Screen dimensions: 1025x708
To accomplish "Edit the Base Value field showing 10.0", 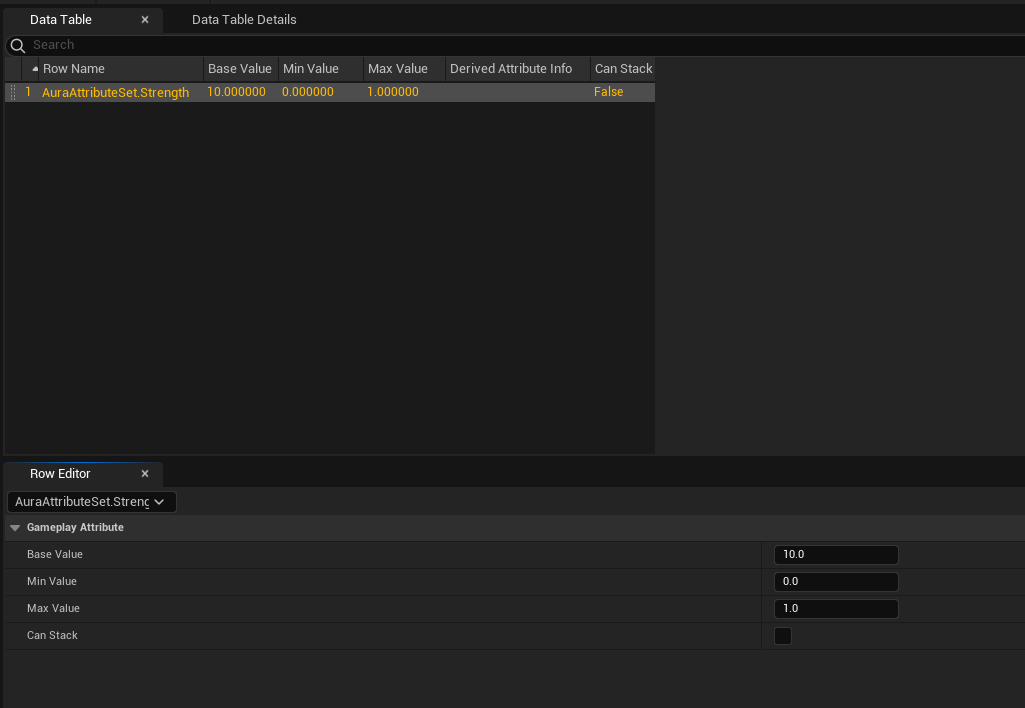I will pos(836,554).
